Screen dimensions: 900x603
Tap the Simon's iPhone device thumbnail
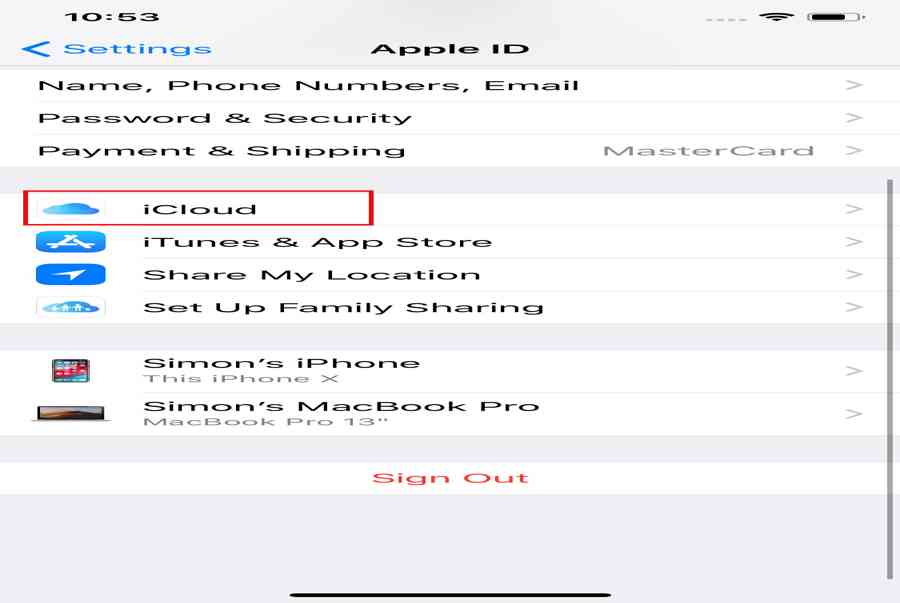click(71, 371)
